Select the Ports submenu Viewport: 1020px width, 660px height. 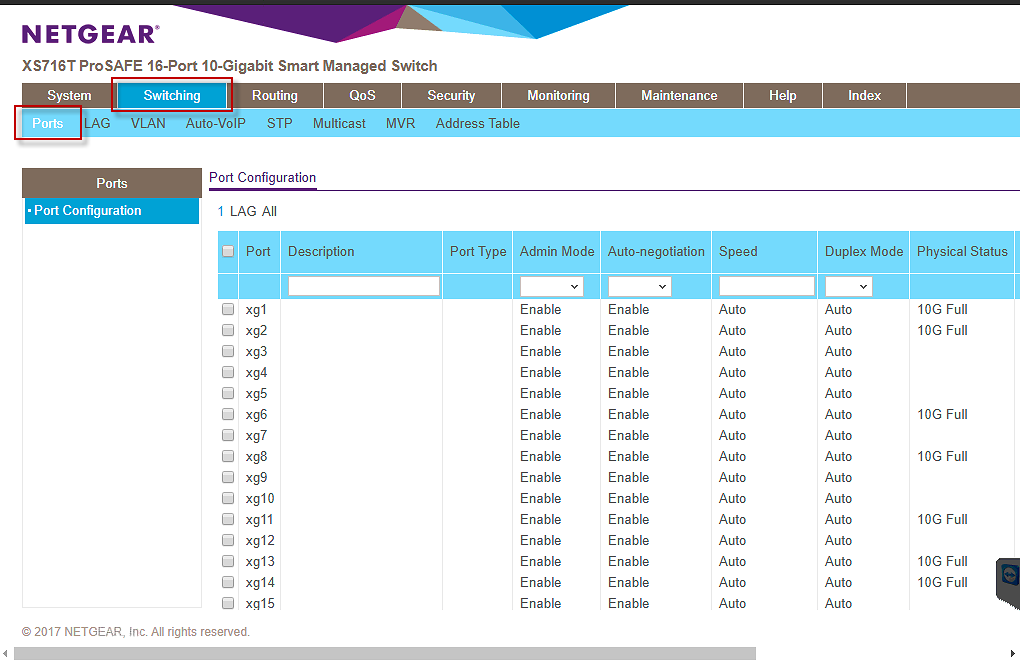[47, 124]
